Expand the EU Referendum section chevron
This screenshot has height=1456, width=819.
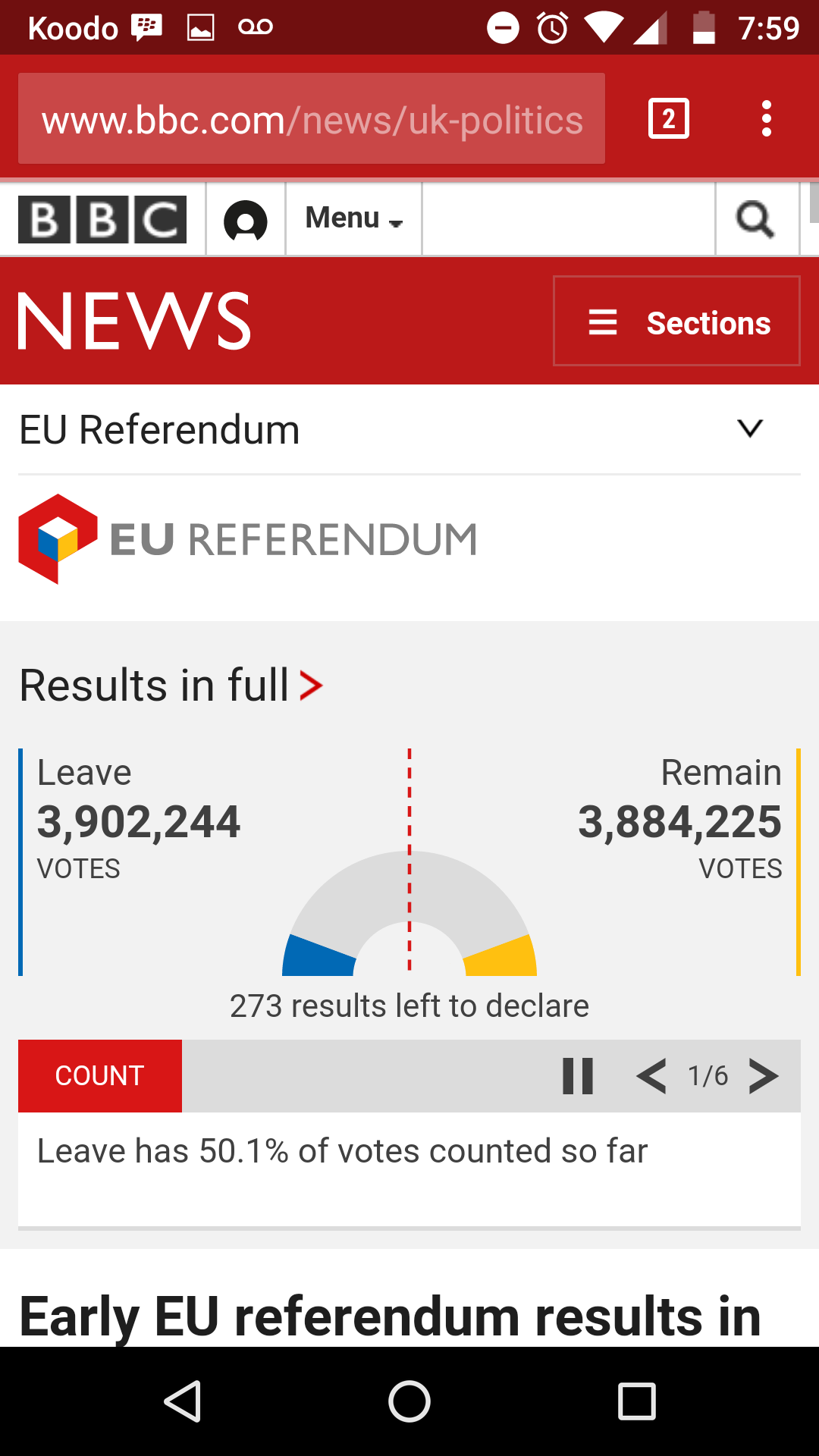[x=750, y=428]
